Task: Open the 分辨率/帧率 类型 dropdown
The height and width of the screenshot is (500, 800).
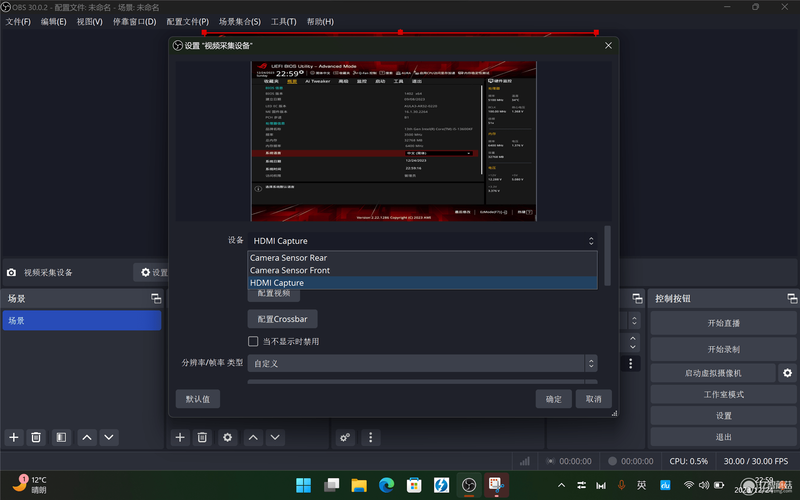Action: coord(422,363)
